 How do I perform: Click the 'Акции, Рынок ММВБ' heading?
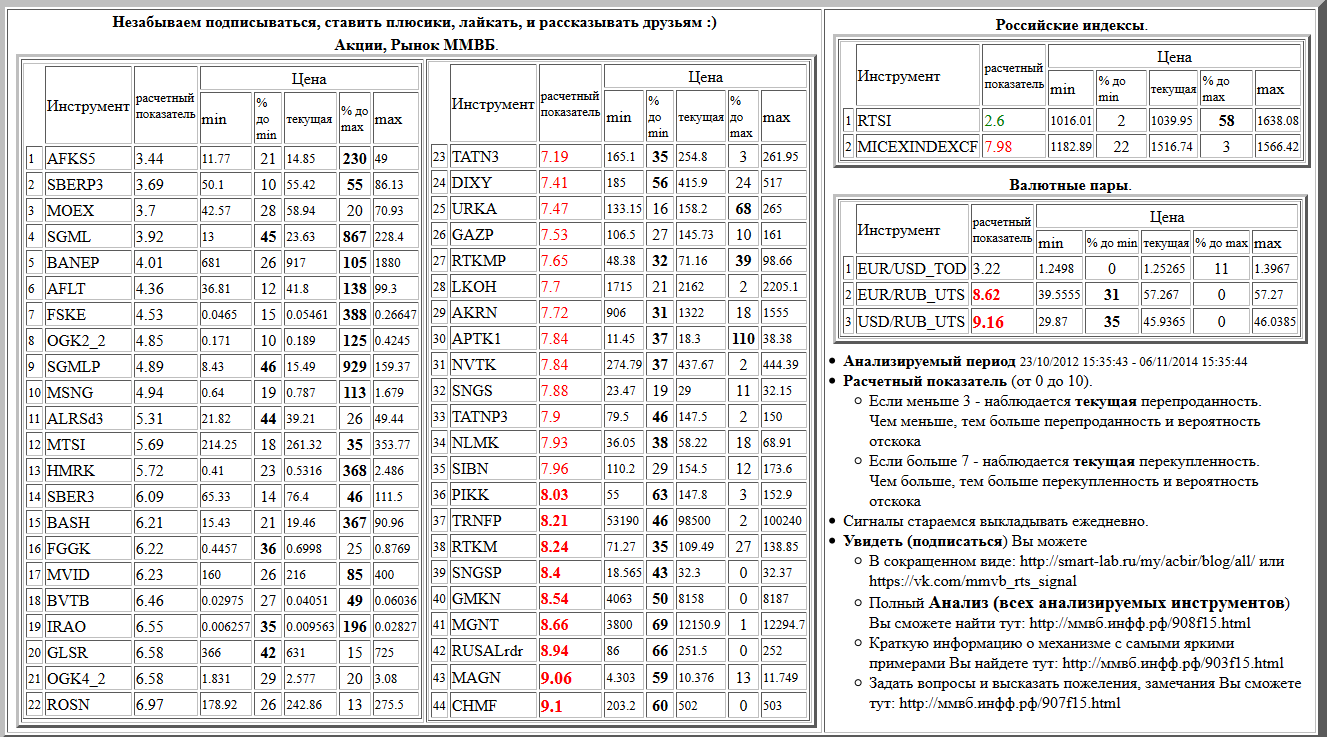(x=416, y=45)
